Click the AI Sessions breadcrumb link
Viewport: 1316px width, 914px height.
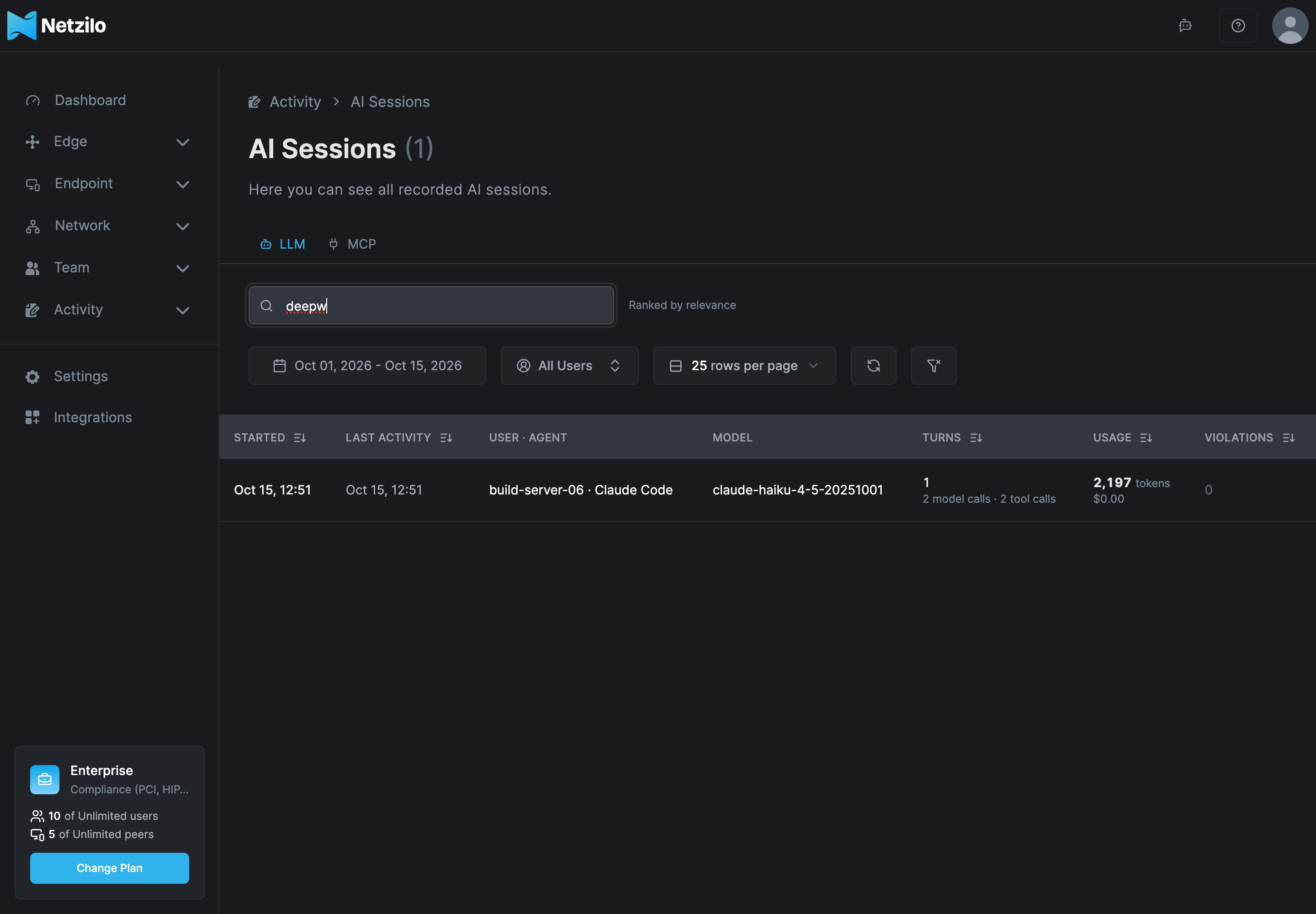coord(390,102)
